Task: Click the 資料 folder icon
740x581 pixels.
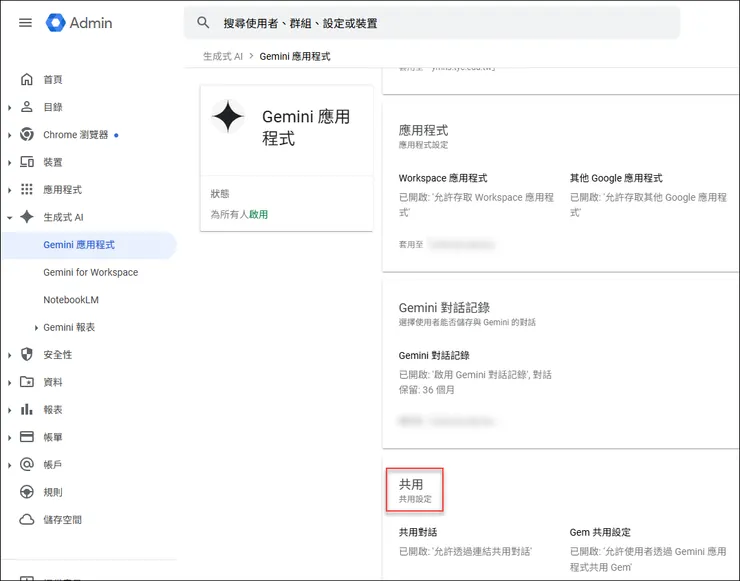Action: click(27, 382)
